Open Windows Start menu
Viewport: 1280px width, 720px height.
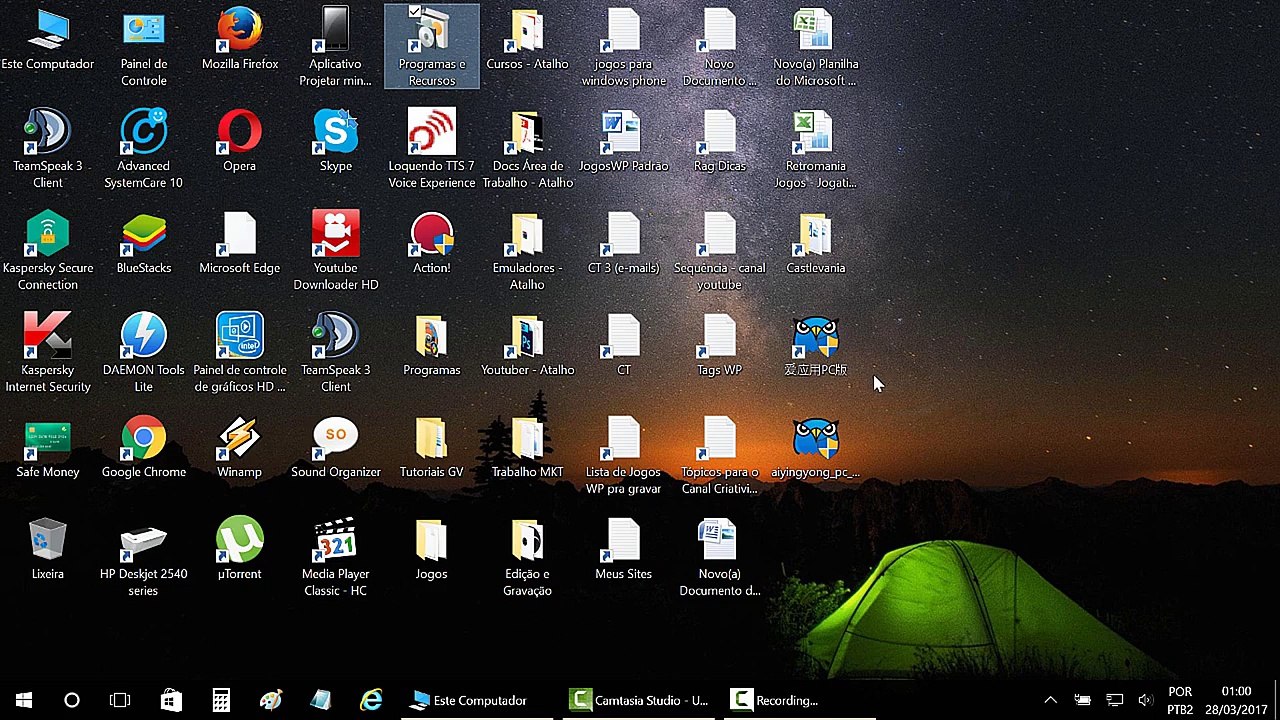pyautogui.click(x=24, y=700)
